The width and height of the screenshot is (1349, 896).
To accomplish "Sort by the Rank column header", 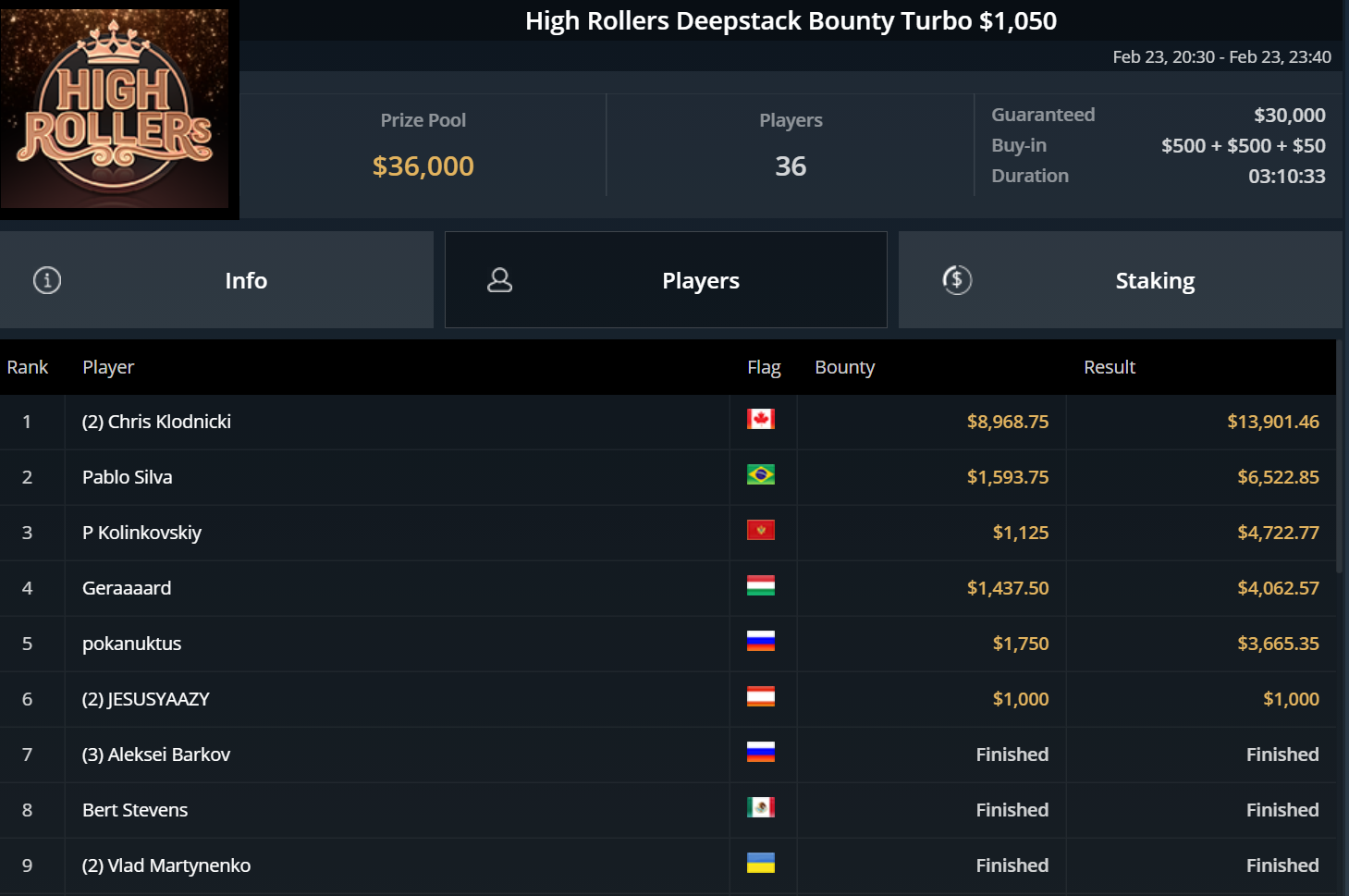I will tap(28, 367).
